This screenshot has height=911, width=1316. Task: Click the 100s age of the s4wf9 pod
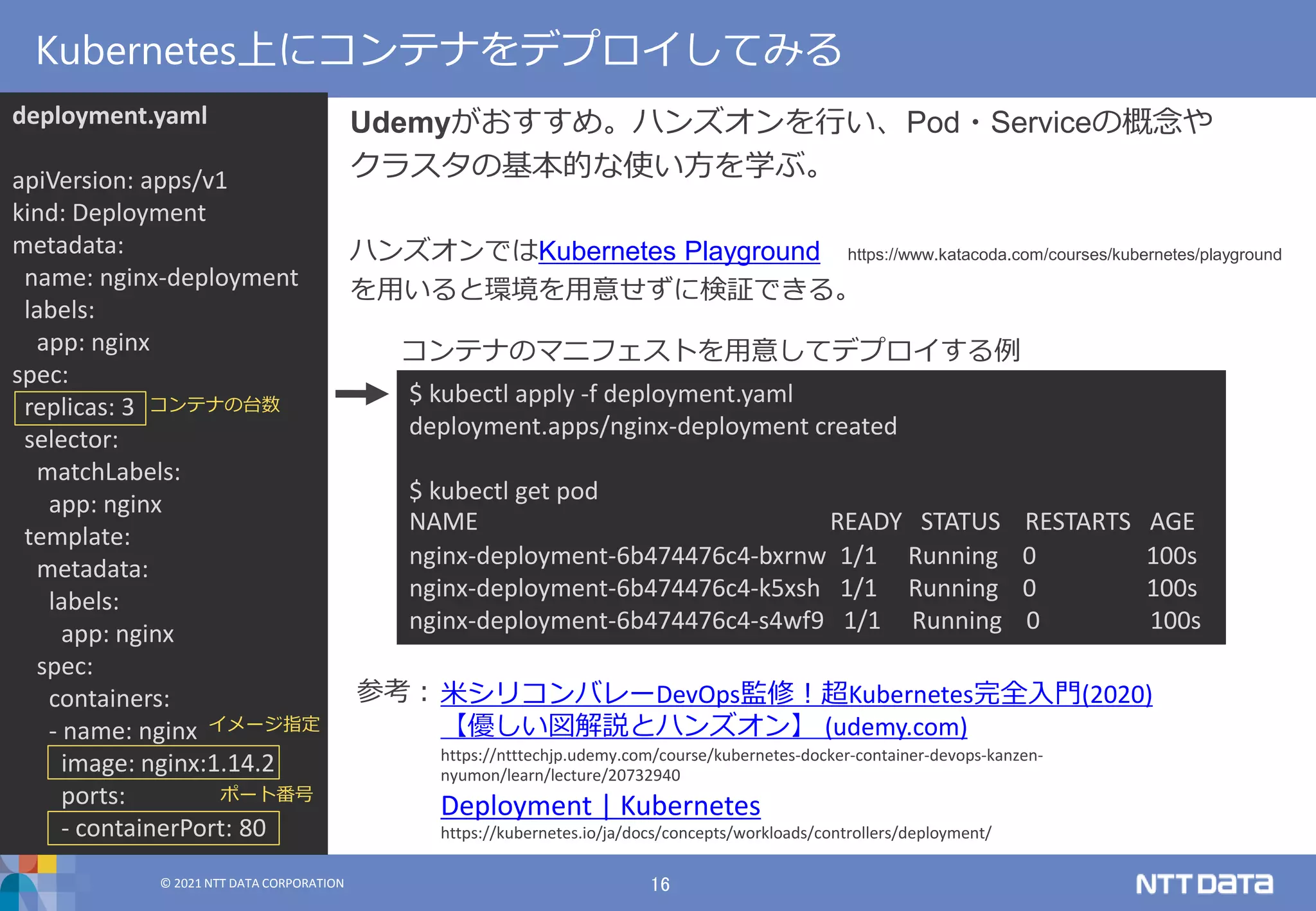tap(1175, 621)
